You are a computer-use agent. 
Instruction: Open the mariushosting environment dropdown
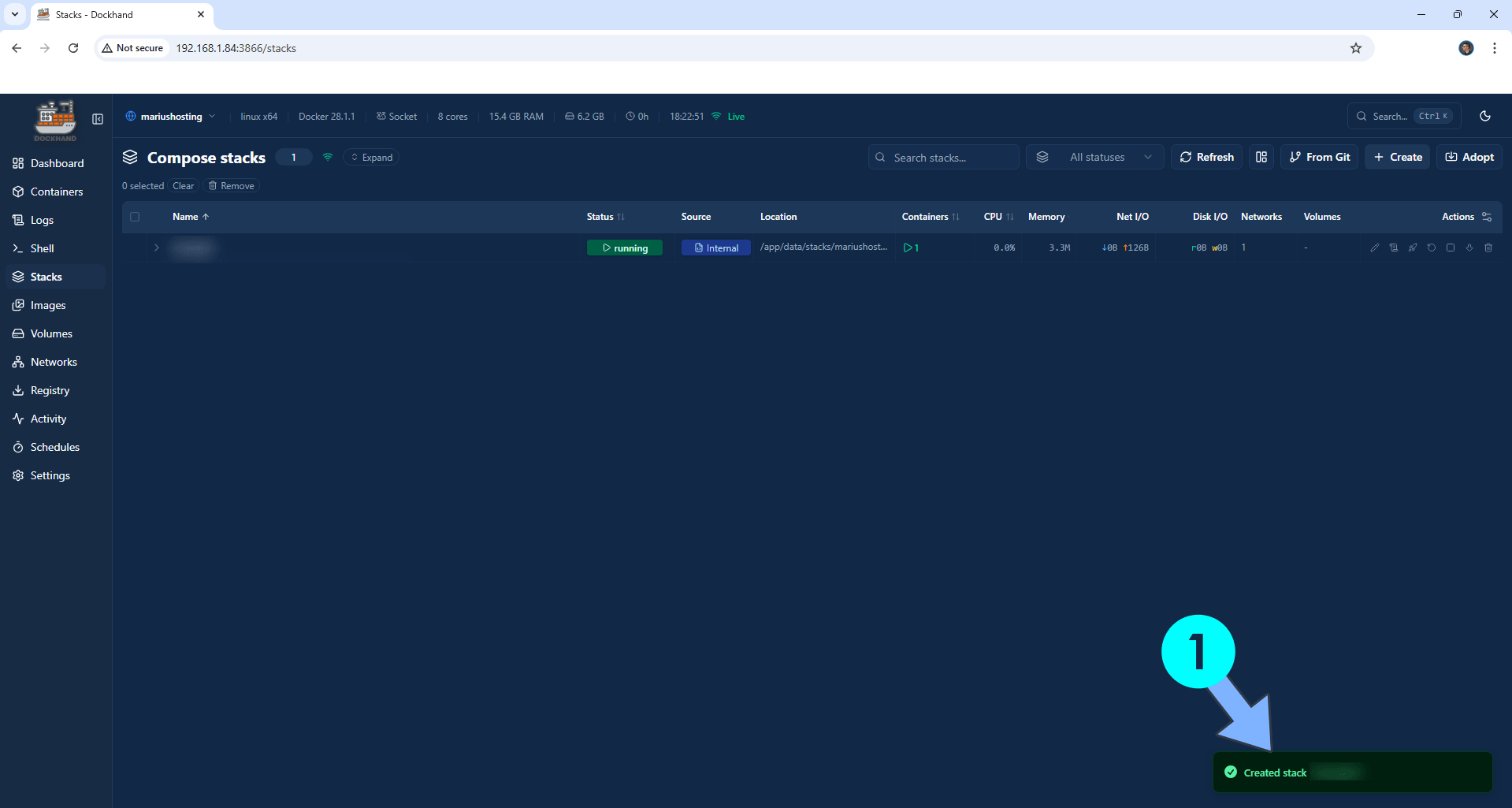pos(170,116)
